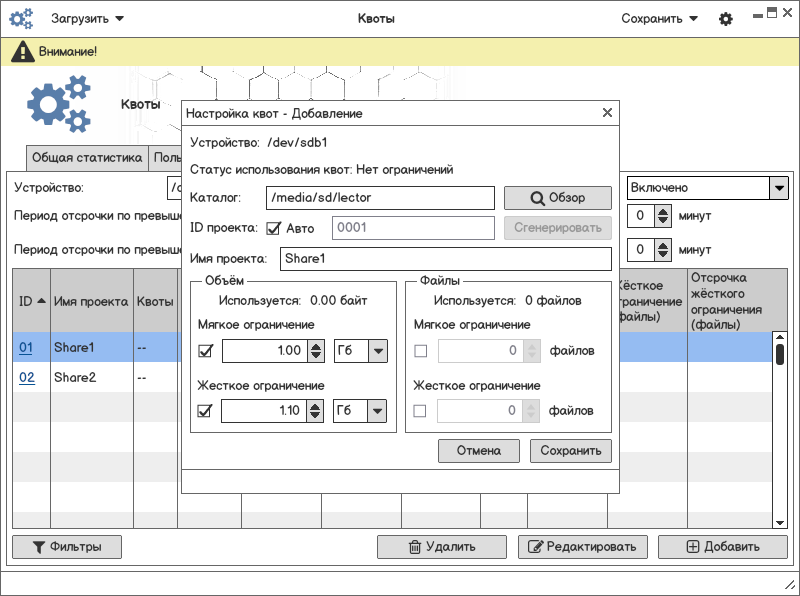Click the Имя проекта input field
The image size is (800, 596).
click(444, 259)
